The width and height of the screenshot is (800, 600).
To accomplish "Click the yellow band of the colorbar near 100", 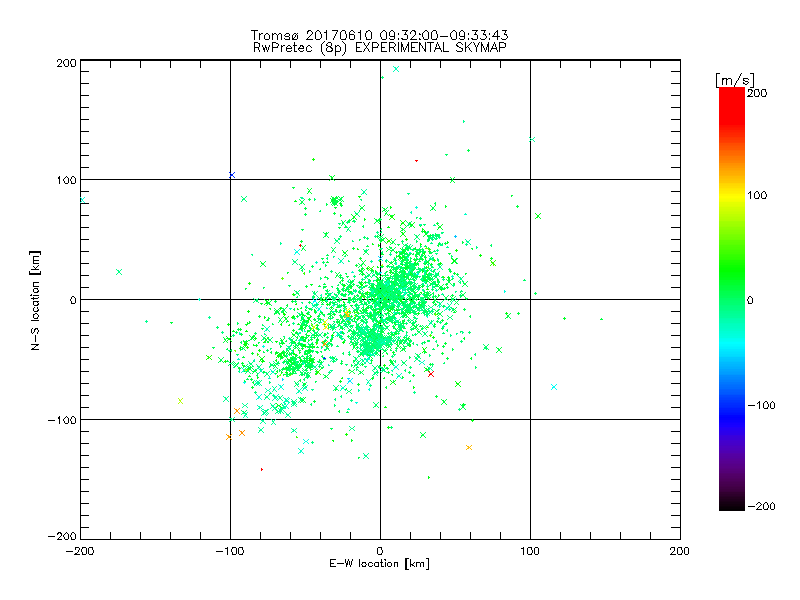I will (732, 195).
